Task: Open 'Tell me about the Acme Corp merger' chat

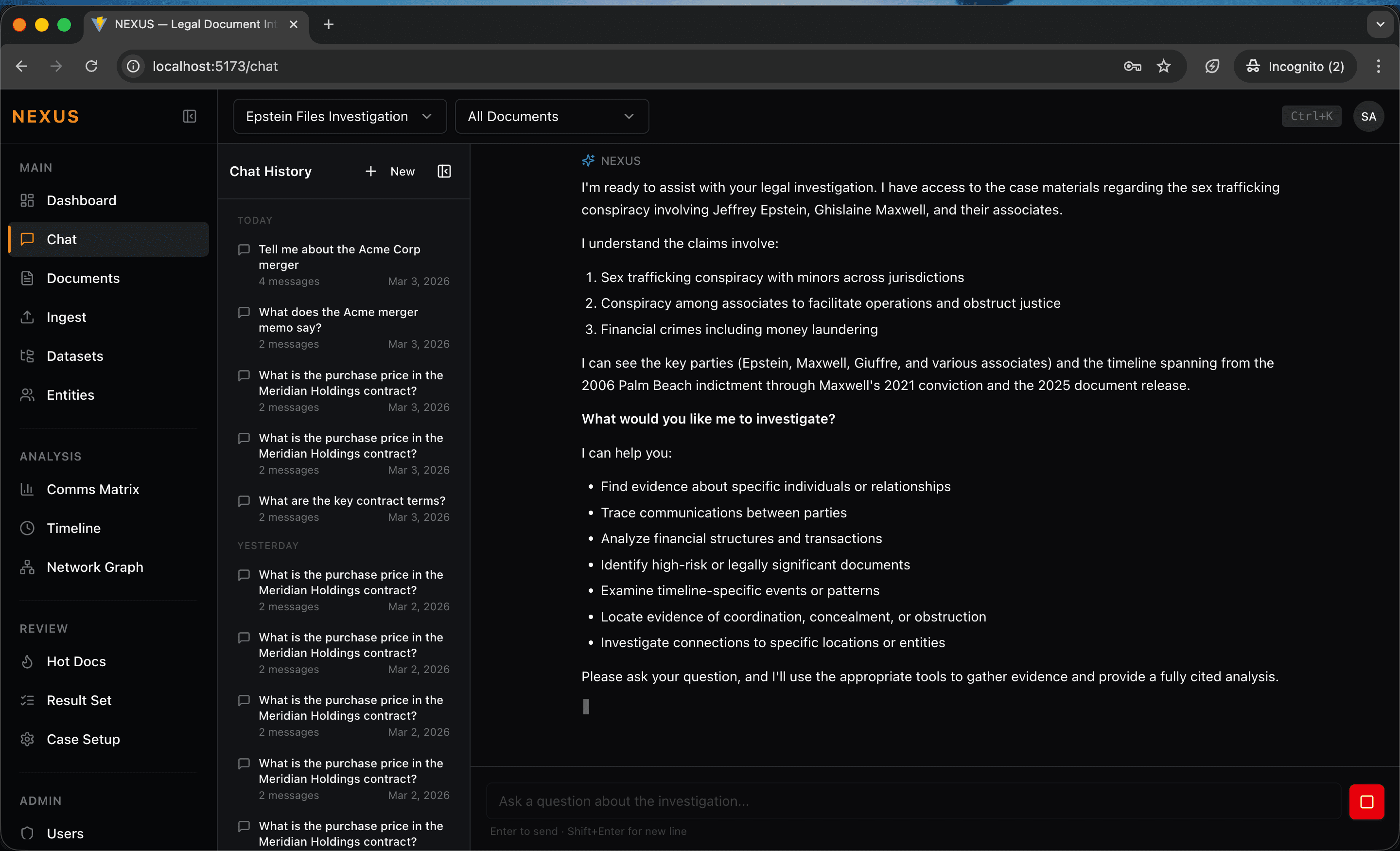Action: [x=339, y=257]
